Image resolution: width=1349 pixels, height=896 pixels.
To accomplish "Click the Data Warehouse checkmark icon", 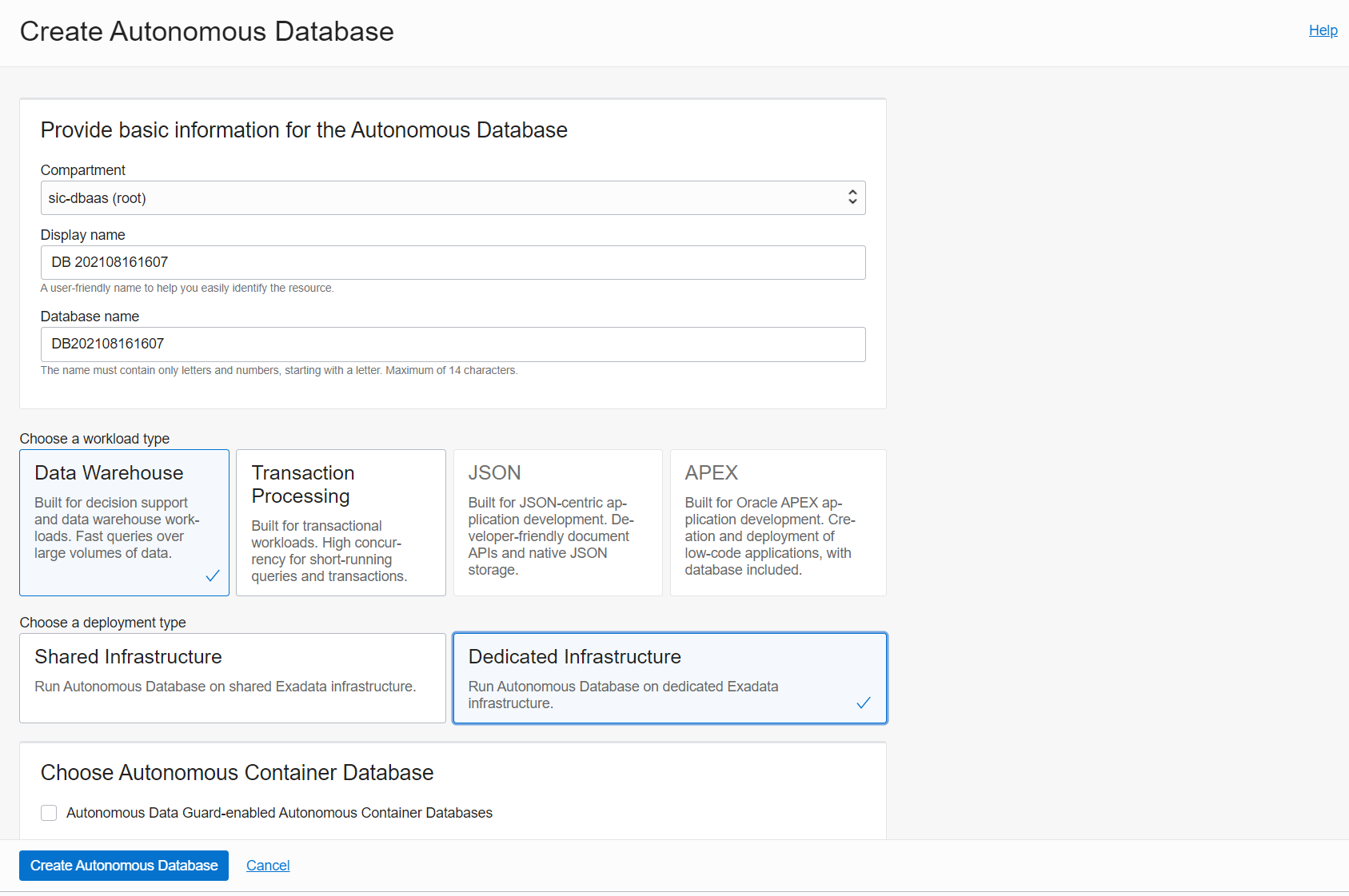I will [x=213, y=575].
